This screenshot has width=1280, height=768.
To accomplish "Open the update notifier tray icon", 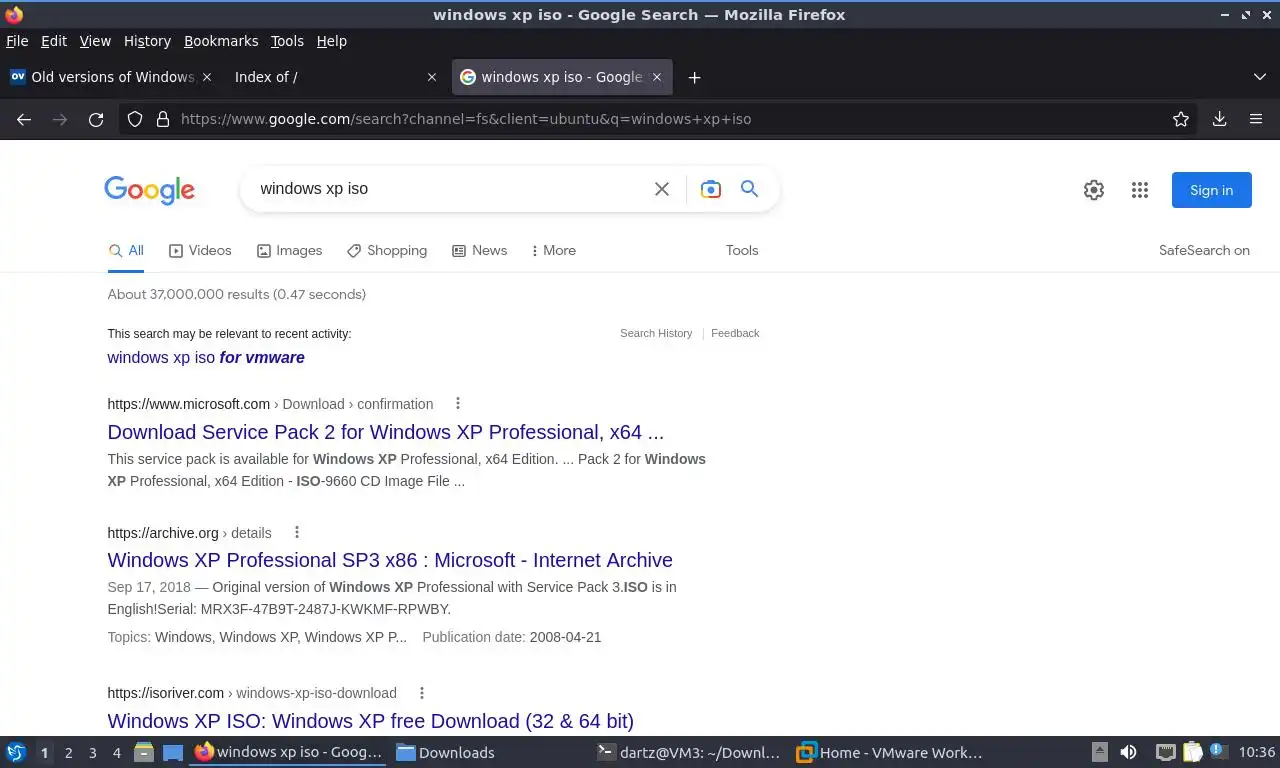I will tap(1218, 751).
